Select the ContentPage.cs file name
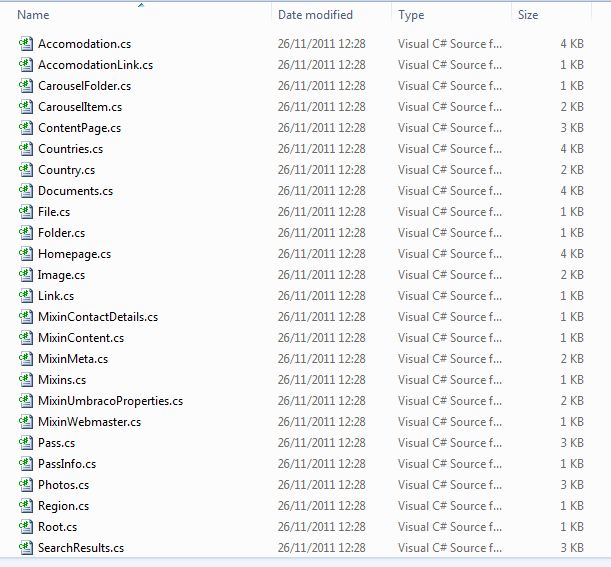Image resolution: width=611 pixels, height=567 pixels. click(79, 128)
